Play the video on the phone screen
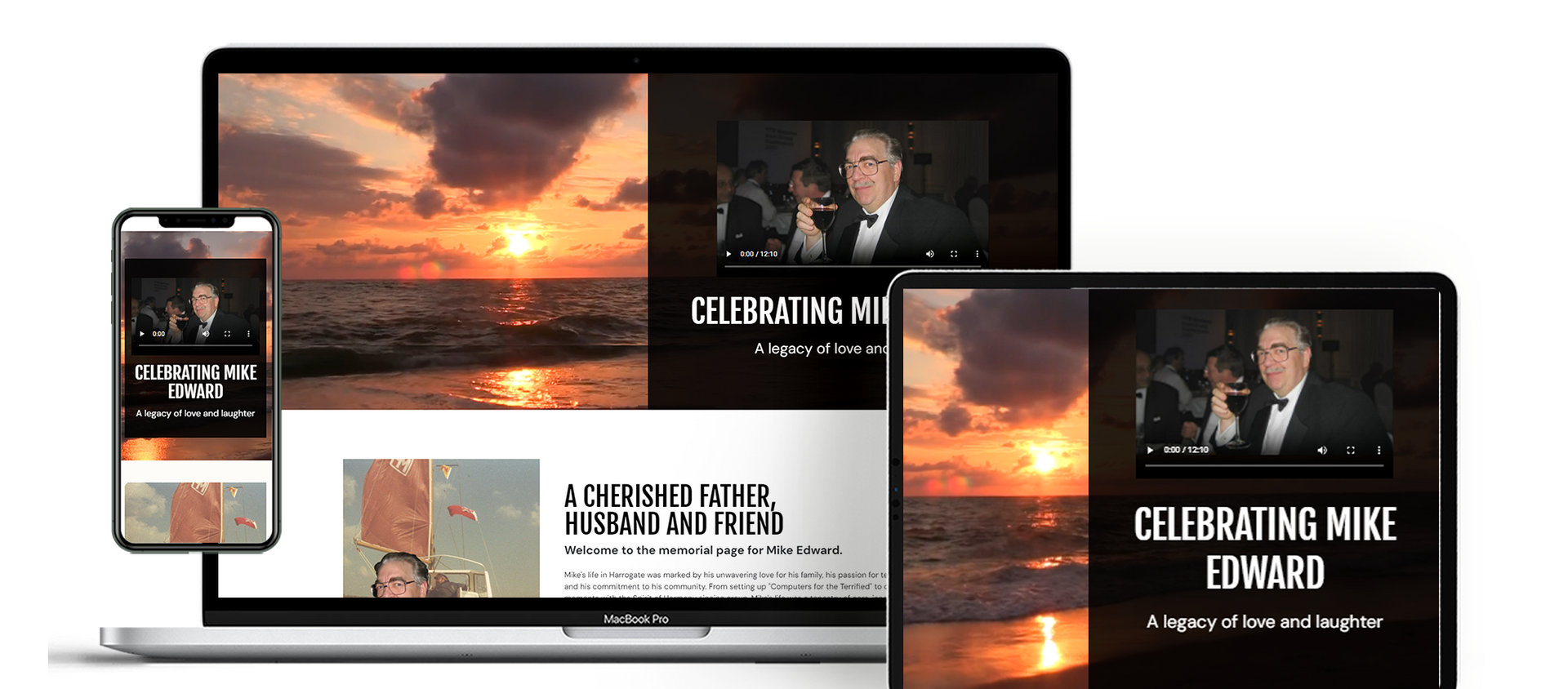 point(142,334)
